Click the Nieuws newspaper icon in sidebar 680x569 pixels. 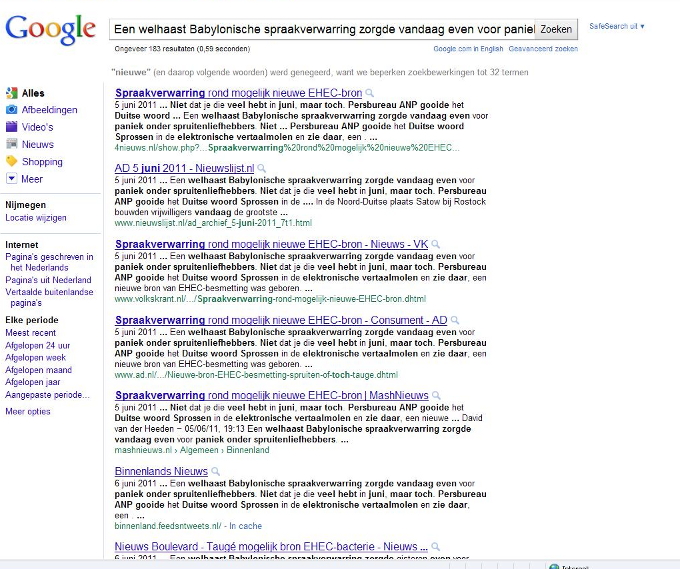click(x=11, y=144)
